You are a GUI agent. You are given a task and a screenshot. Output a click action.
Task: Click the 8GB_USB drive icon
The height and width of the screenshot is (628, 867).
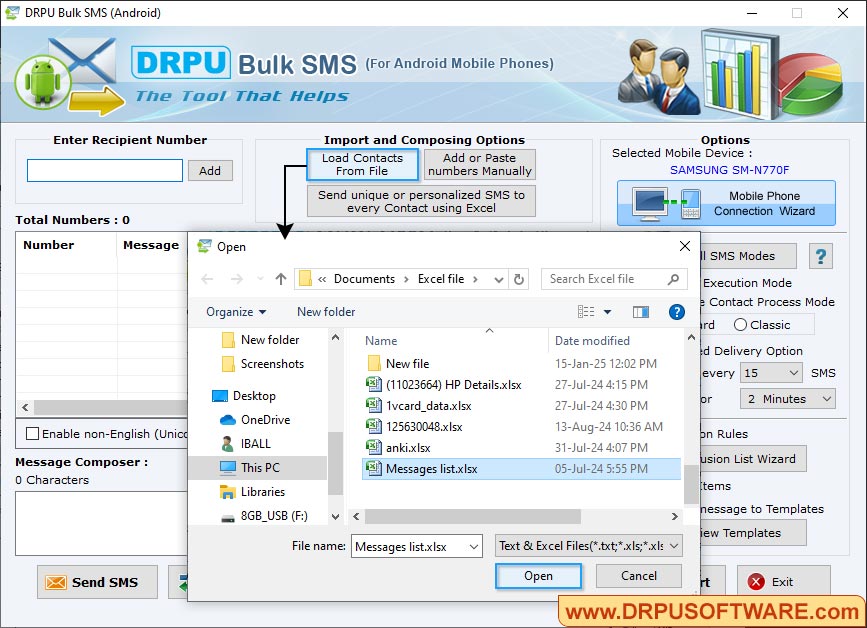click(x=228, y=518)
